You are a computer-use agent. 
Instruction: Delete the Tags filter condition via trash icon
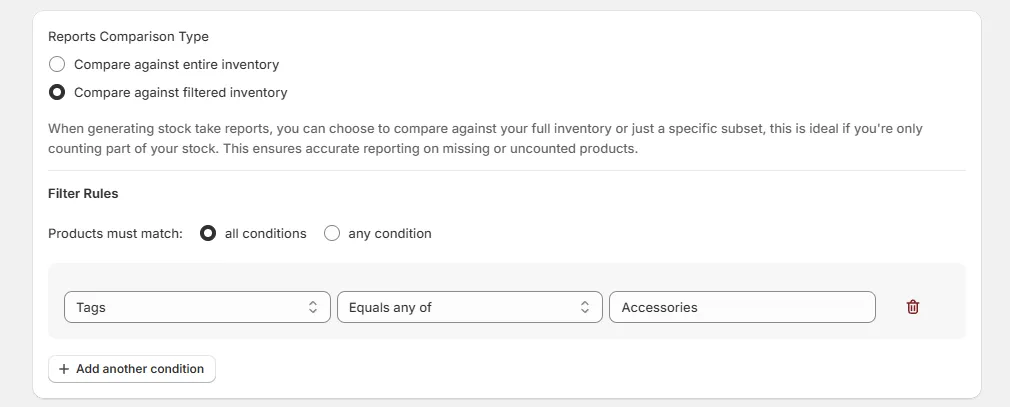click(x=913, y=307)
